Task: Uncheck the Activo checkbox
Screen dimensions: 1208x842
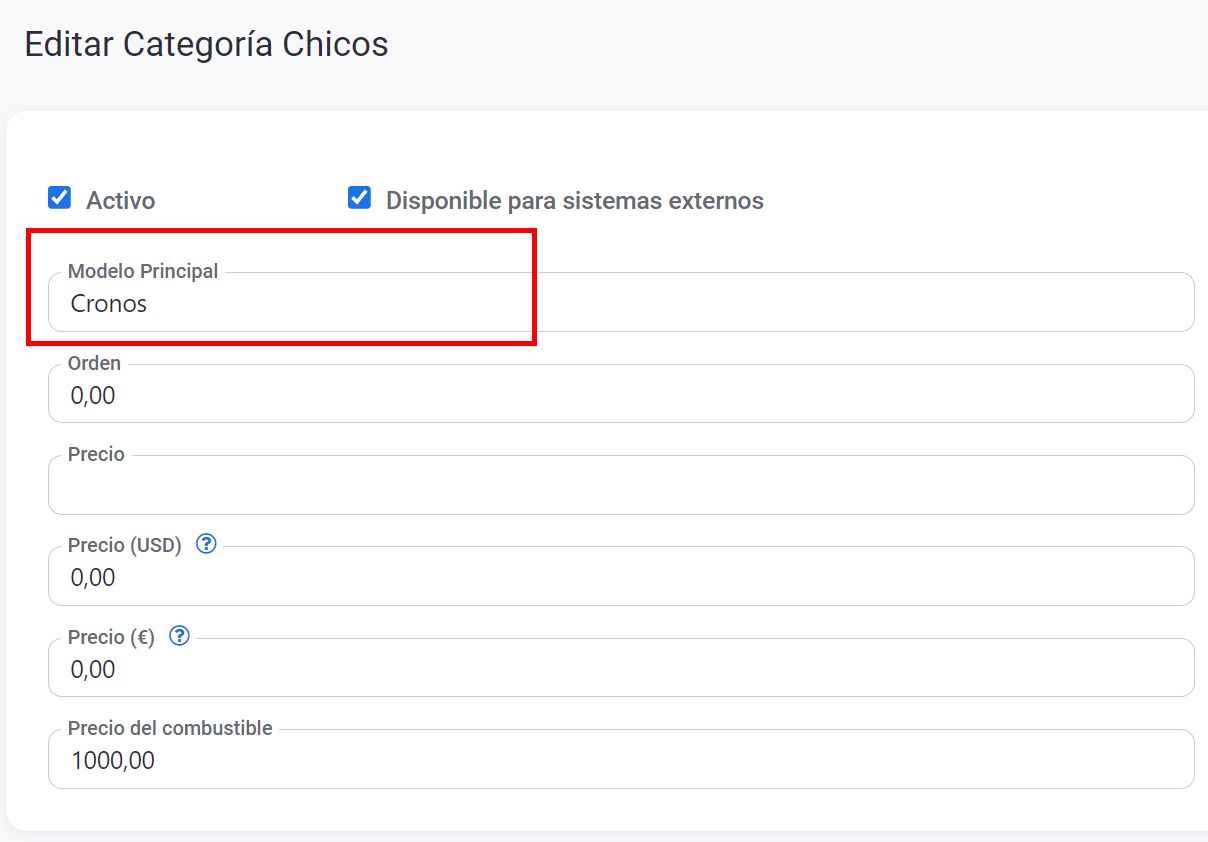Action: 60,198
